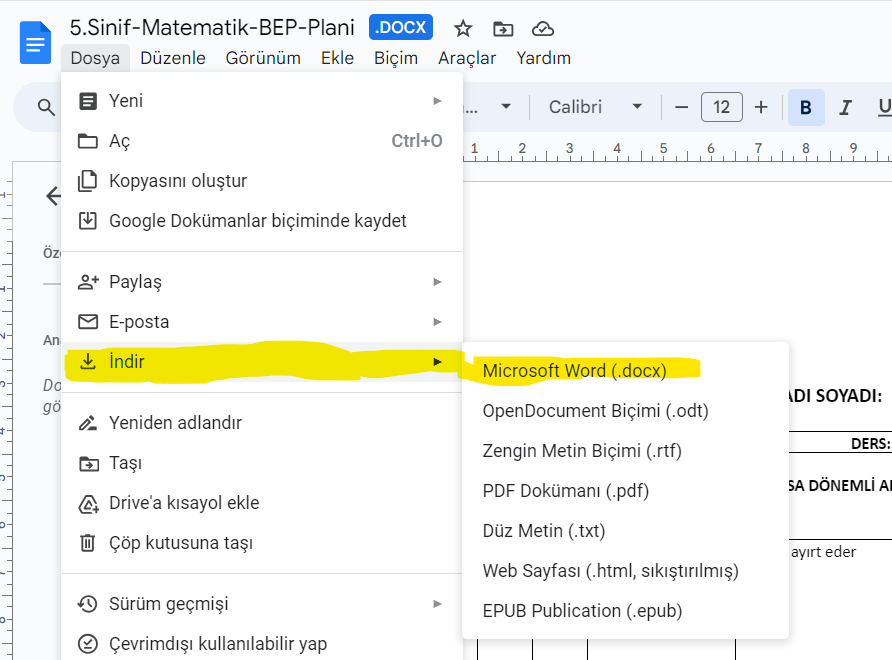Screen dimensions: 892x660
Task: Expand the Paylaş submenu
Action: [262, 282]
